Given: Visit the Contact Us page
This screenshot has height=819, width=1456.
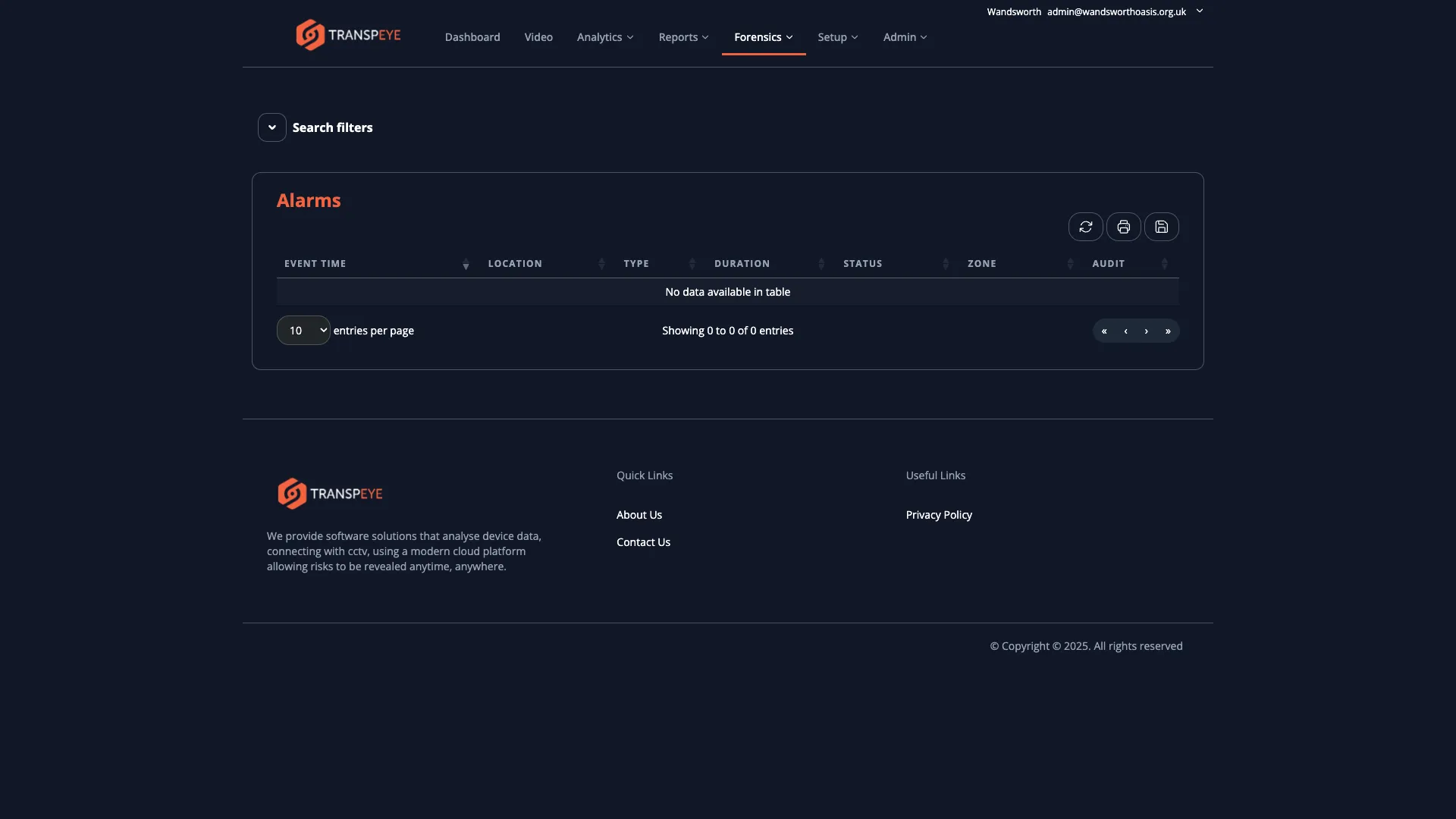Looking at the screenshot, I should [643, 541].
